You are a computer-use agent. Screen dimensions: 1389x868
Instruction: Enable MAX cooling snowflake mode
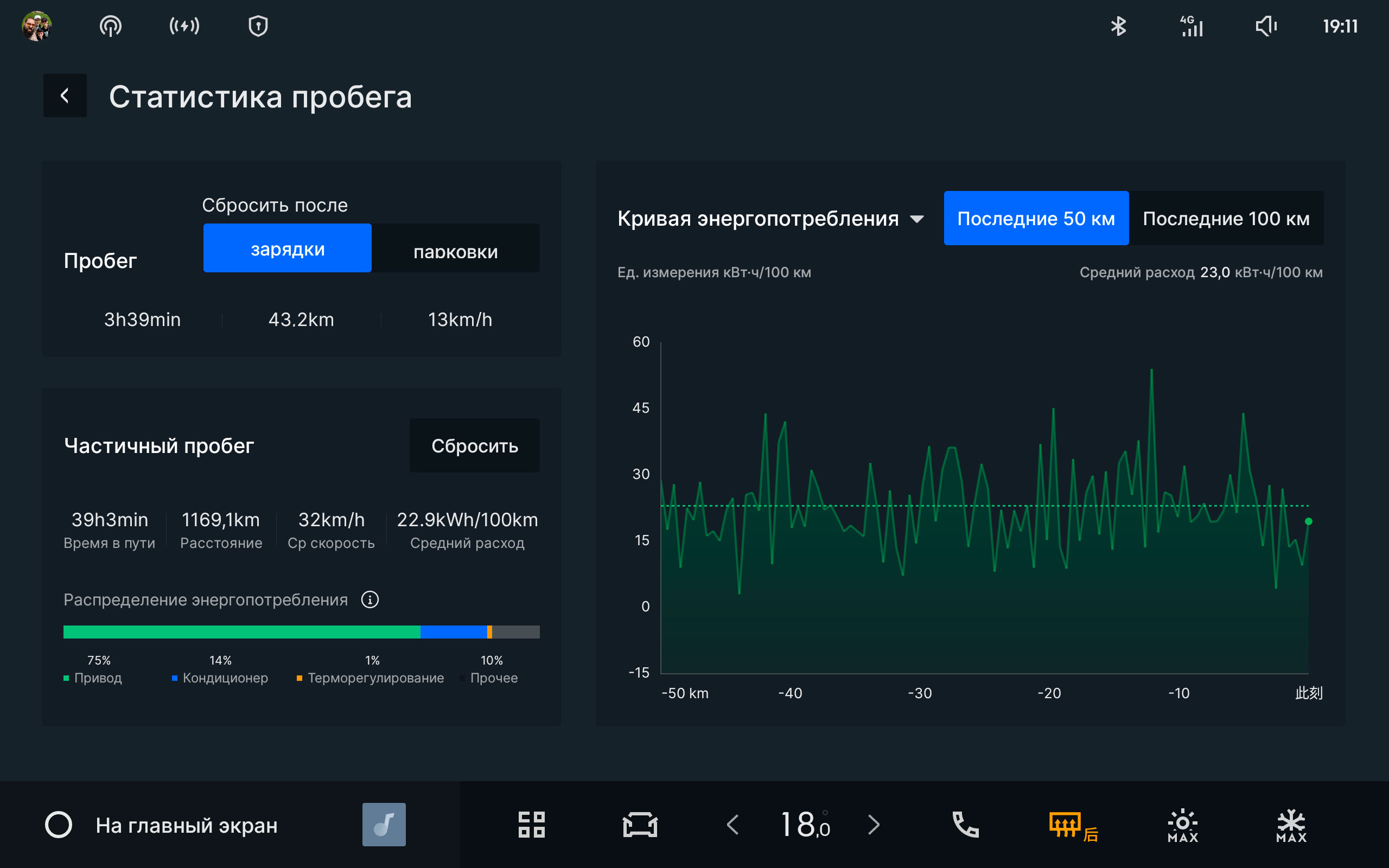tap(1291, 826)
